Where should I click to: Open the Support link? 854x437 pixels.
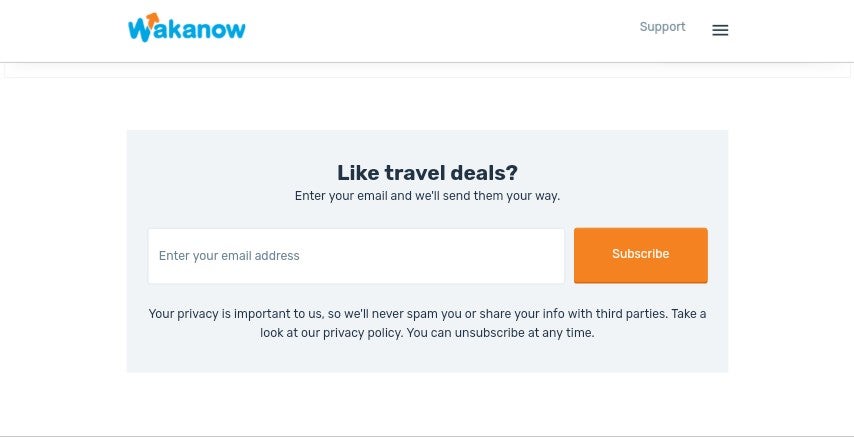click(662, 27)
